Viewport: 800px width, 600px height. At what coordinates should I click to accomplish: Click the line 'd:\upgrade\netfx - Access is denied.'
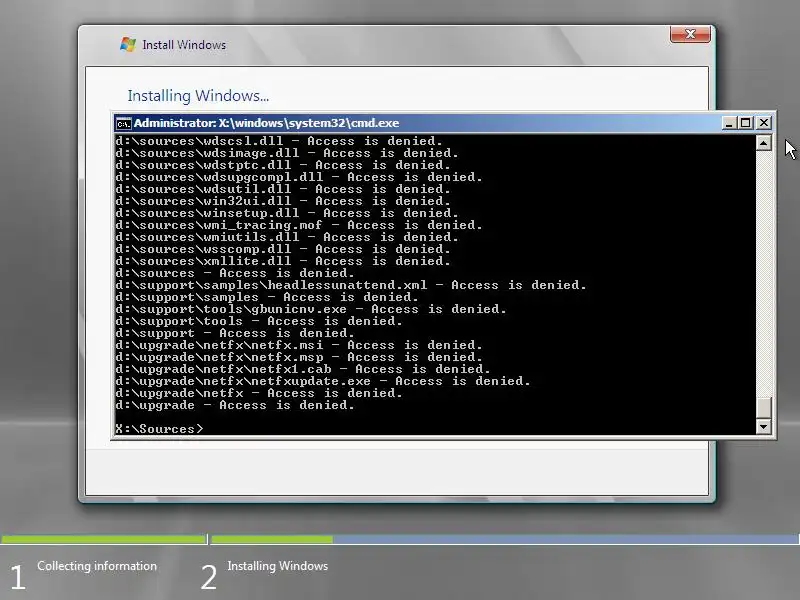pyautogui.click(x=259, y=393)
